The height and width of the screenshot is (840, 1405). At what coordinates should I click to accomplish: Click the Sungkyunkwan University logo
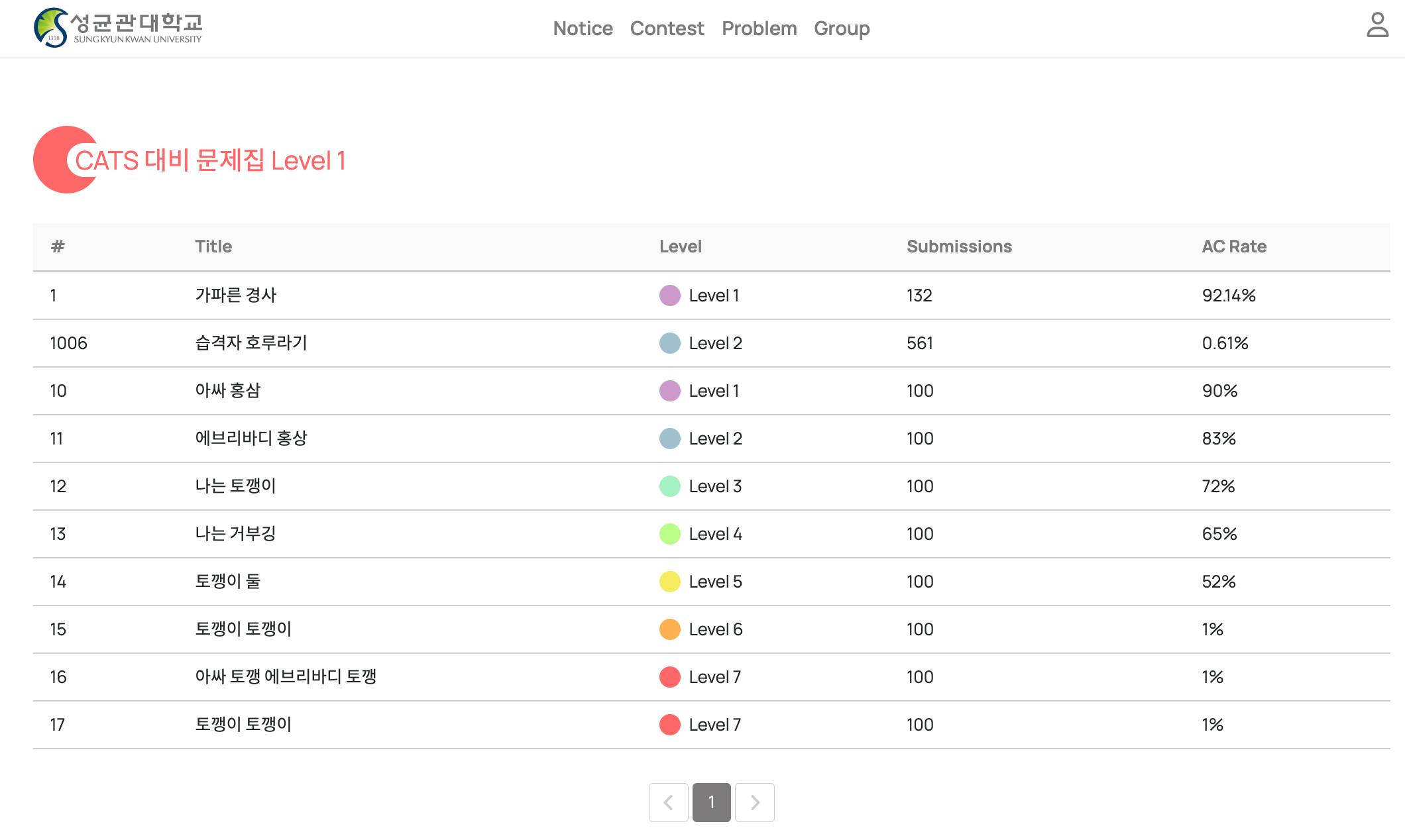click(118, 28)
